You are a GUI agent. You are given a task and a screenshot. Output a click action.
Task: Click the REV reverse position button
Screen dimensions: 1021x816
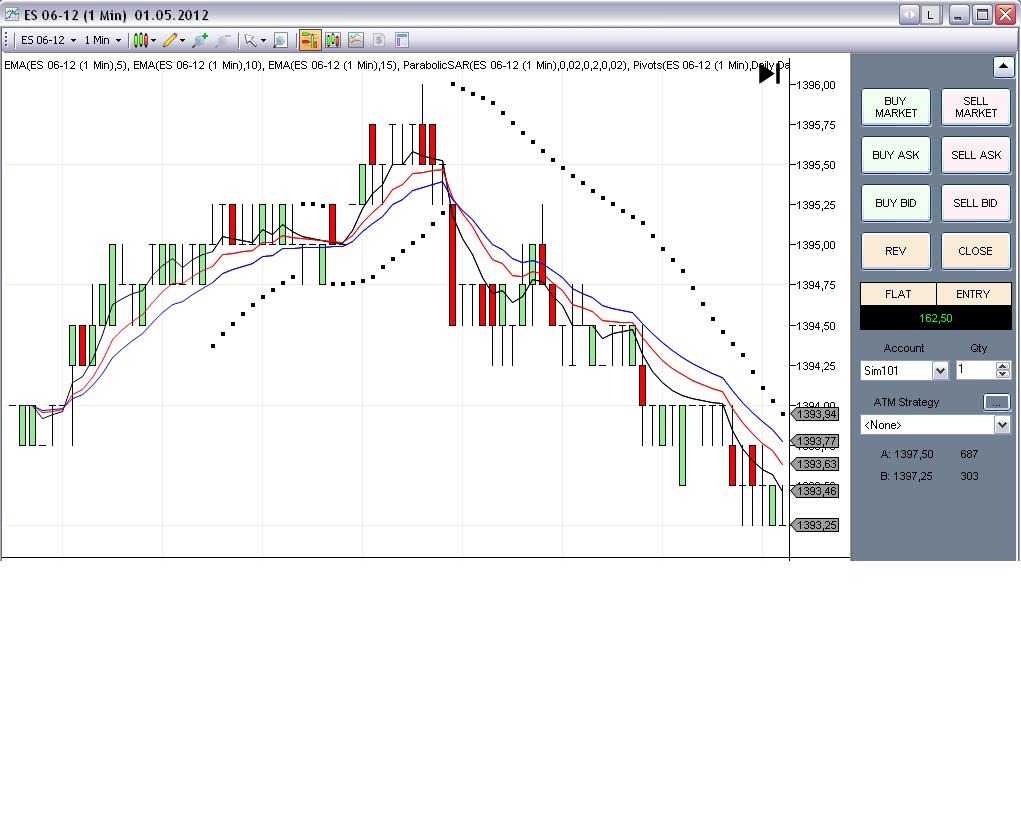896,251
